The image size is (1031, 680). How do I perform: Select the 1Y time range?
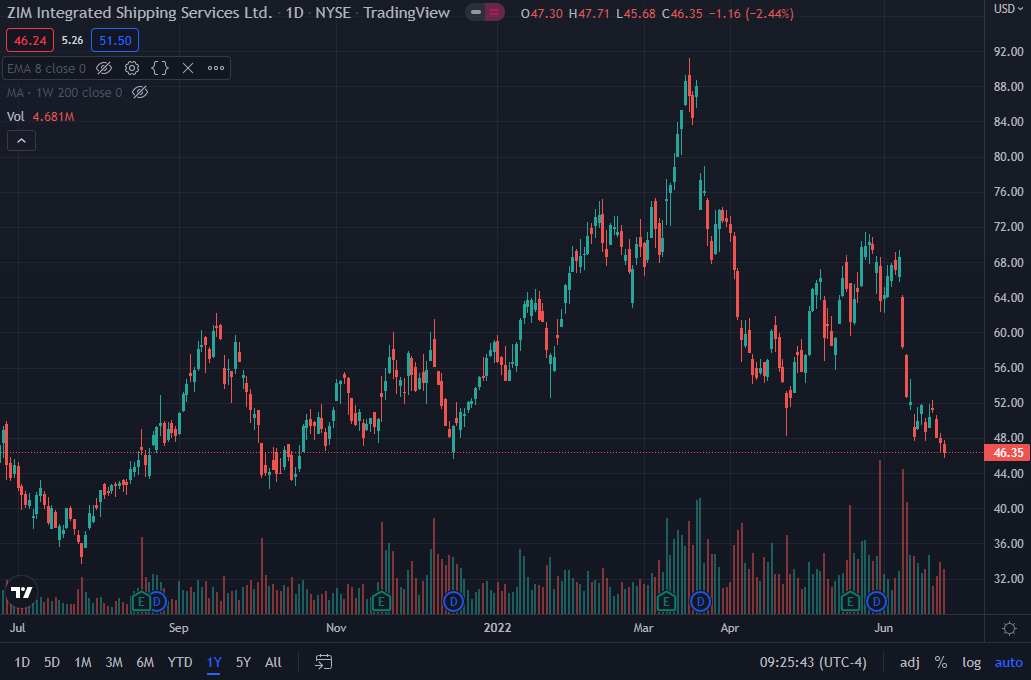(x=214, y=662)
